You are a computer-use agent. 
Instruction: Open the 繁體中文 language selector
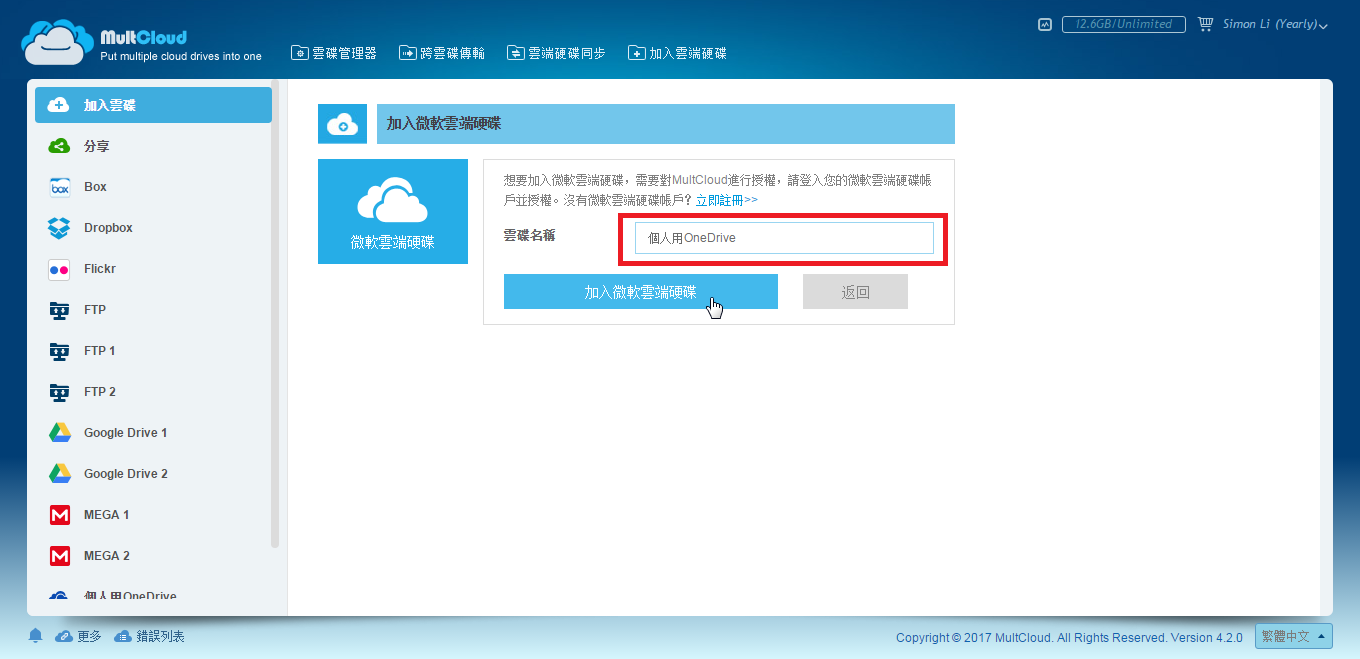1293,636
